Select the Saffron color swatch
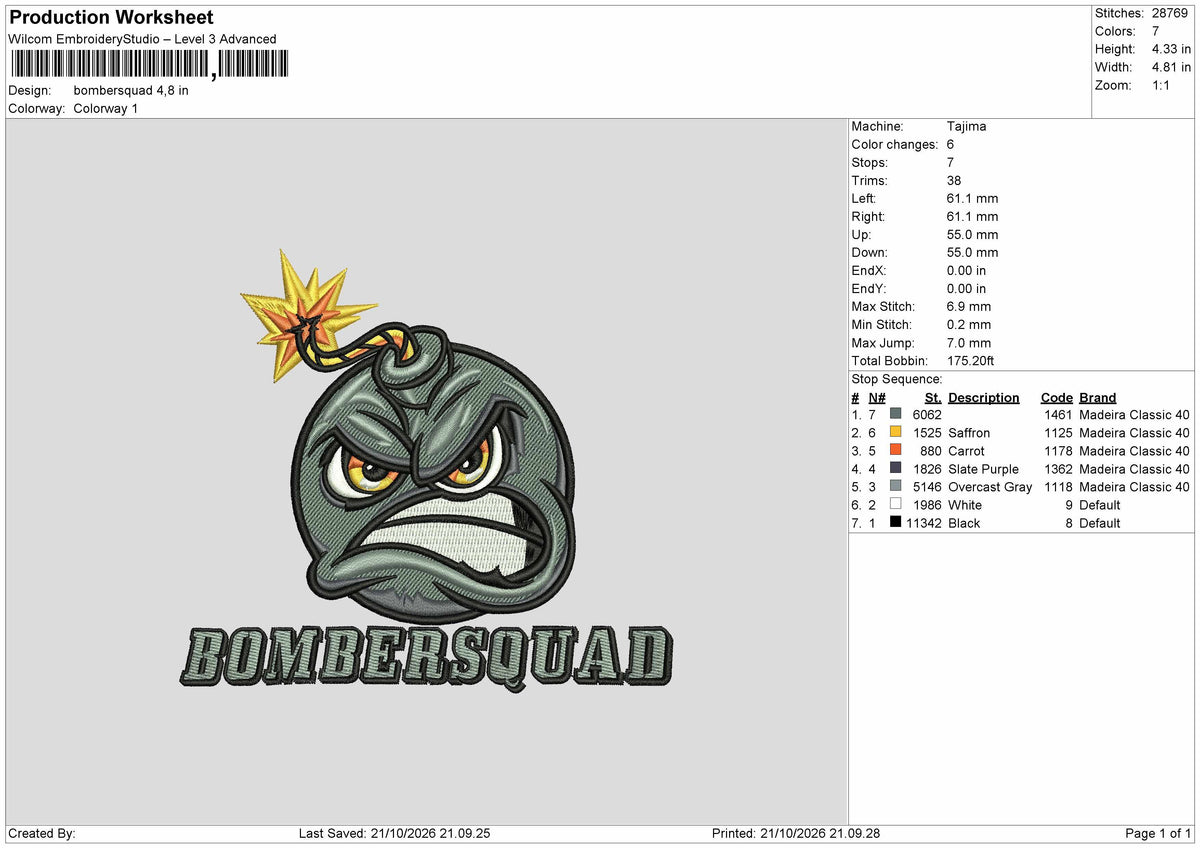 coord(896,432)
